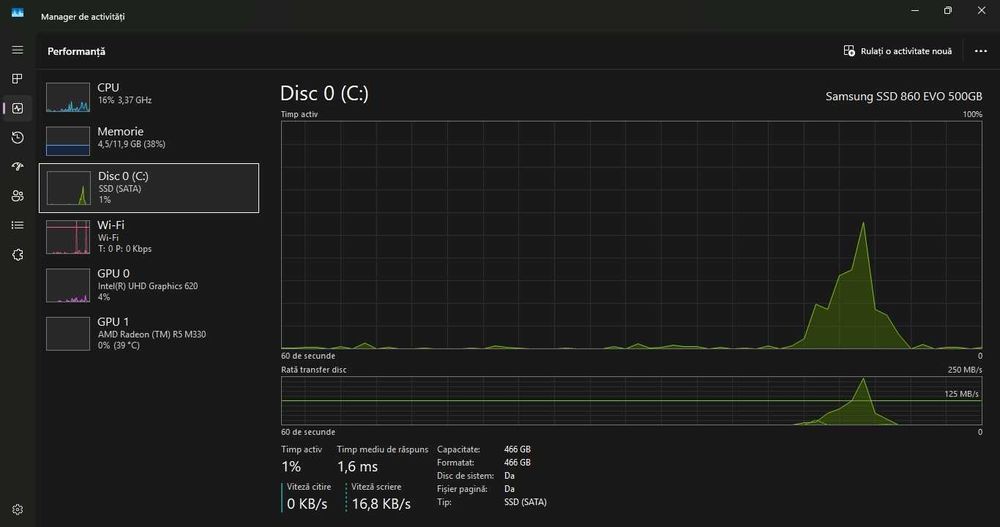The width and height of the screenshot is (1000, 527).
Task: Click the 250 MB/s scale label
Action: tap(964, 370)
